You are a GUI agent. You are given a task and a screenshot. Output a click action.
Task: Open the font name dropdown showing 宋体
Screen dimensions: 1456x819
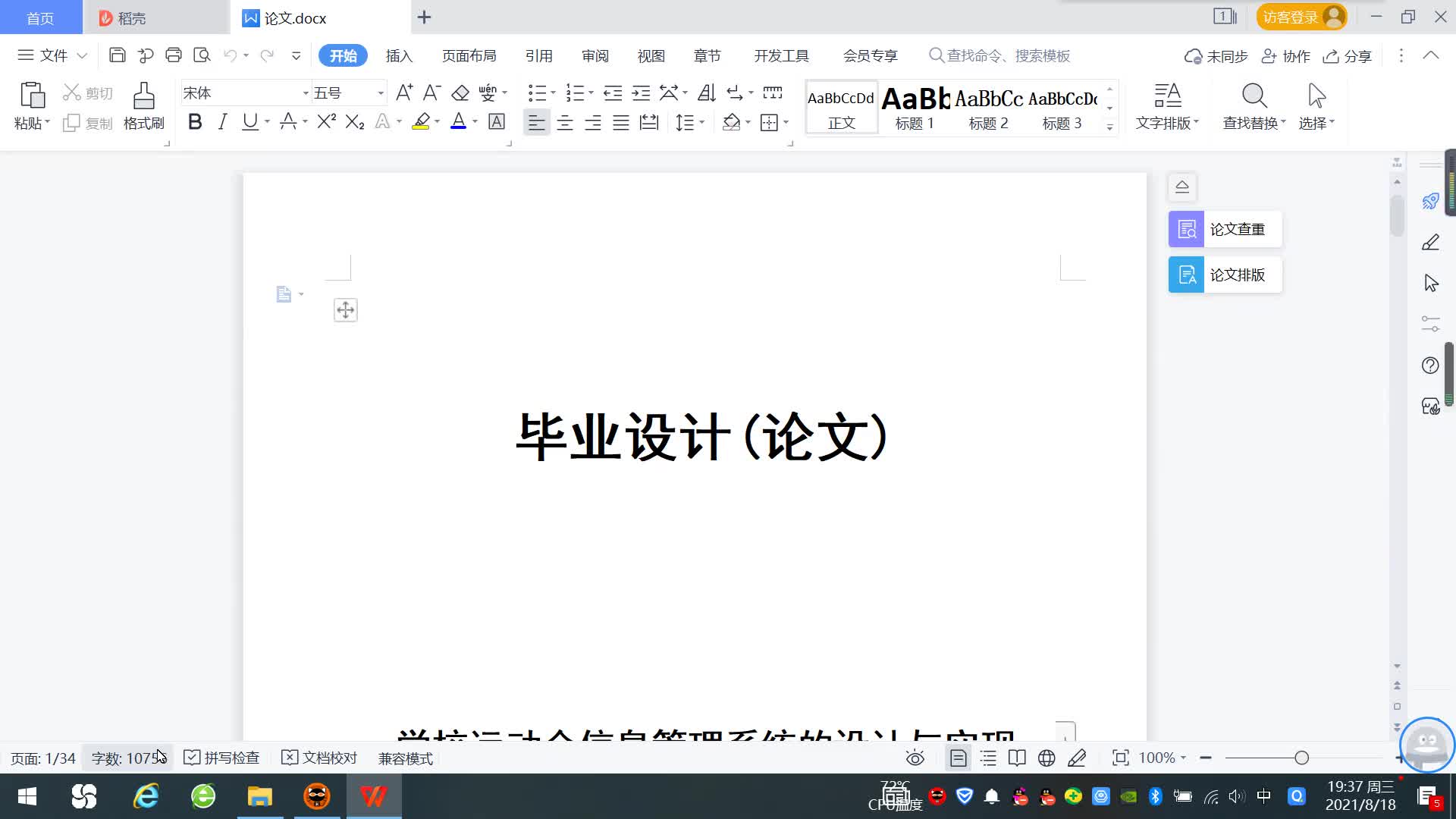point(306,93)
